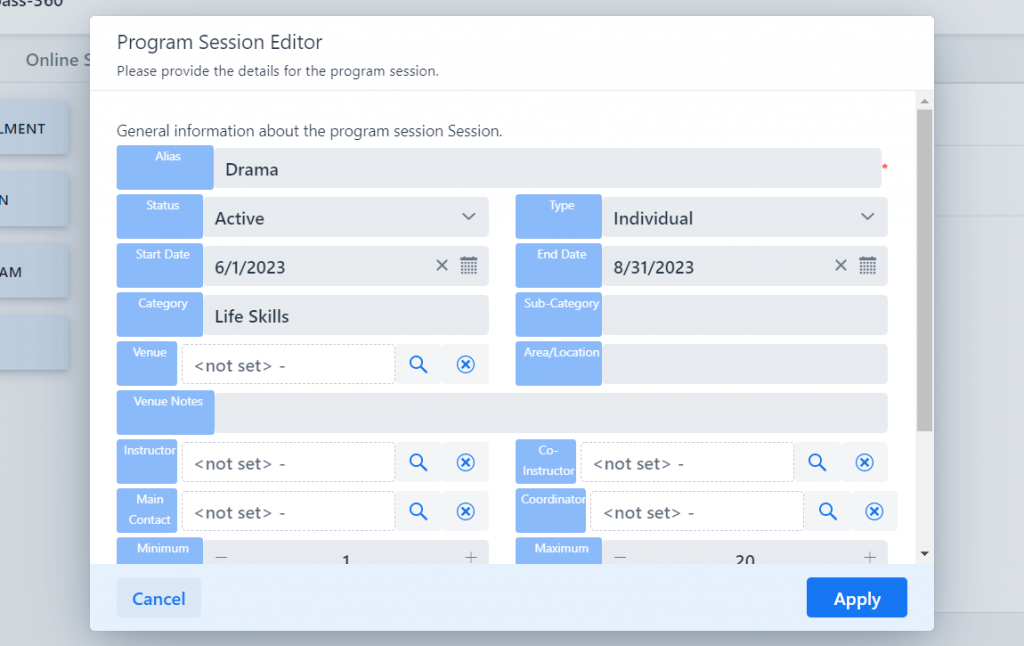
Task: Increase the Minimum value
Action: pos(471,557)
